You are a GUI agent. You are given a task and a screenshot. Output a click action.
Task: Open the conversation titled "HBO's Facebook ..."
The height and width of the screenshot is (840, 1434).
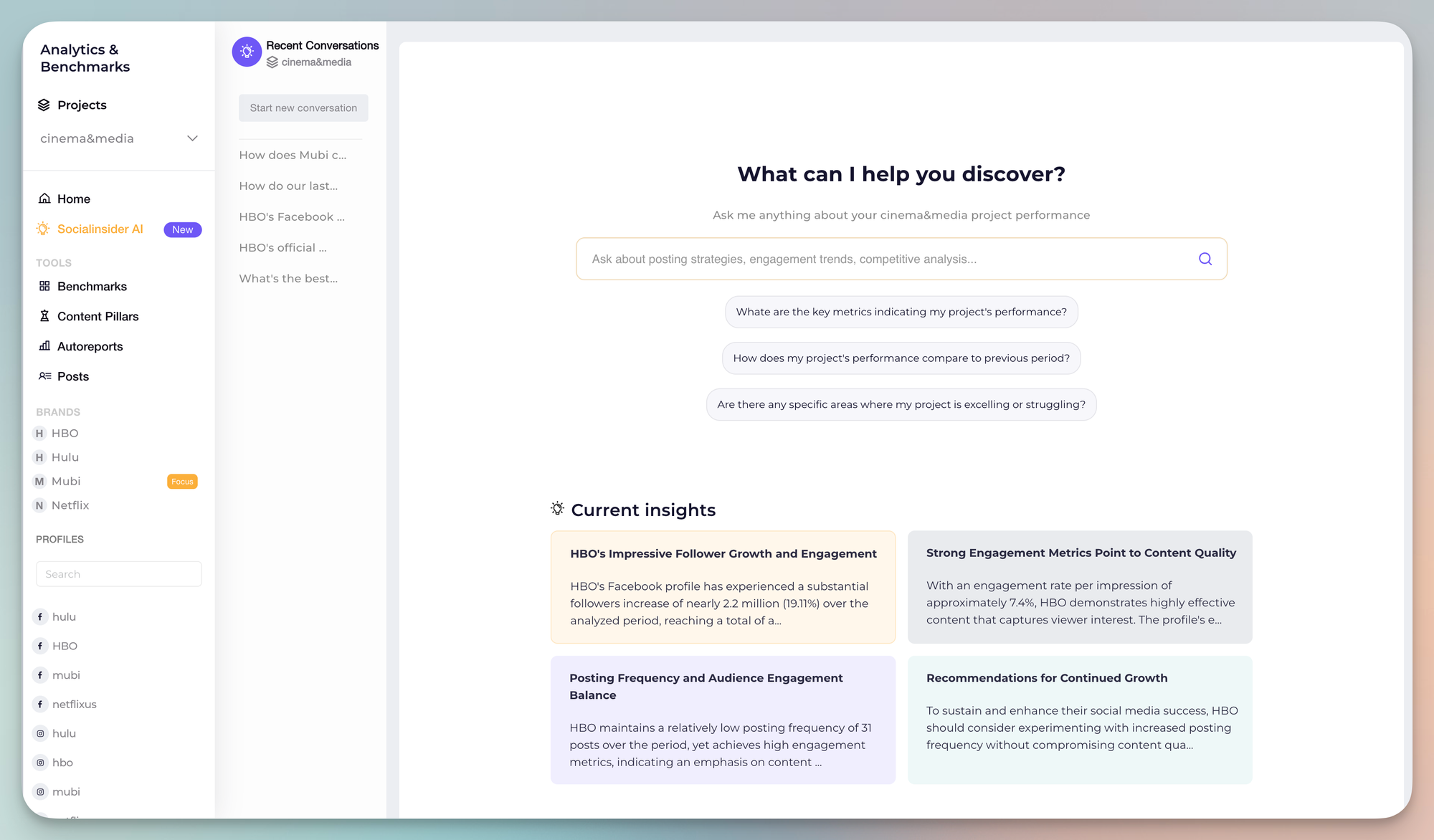coord(291,216)
